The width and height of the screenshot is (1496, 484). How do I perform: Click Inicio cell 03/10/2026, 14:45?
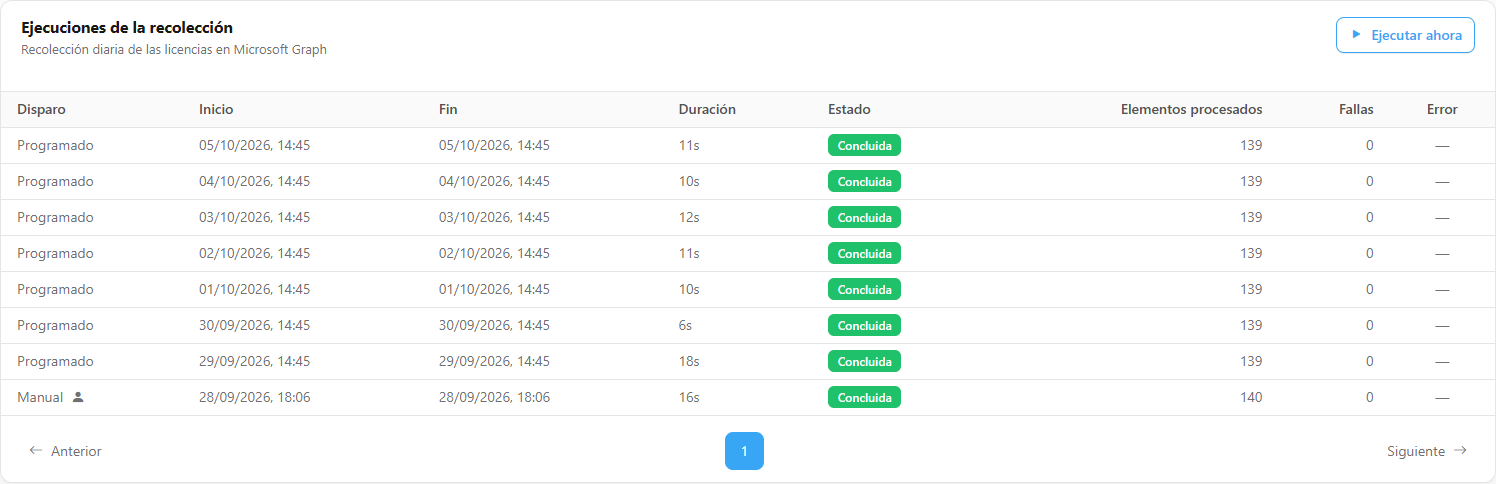point(254,217)
